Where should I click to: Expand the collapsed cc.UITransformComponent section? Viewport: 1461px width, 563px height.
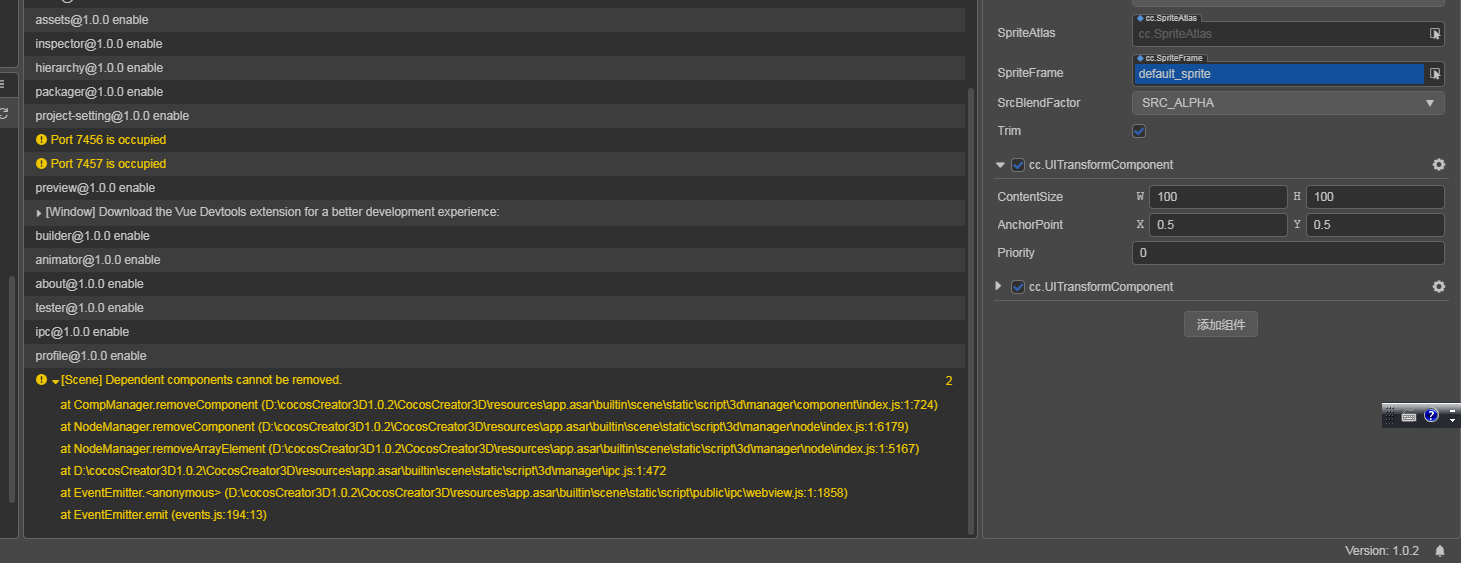click(999, 286)
